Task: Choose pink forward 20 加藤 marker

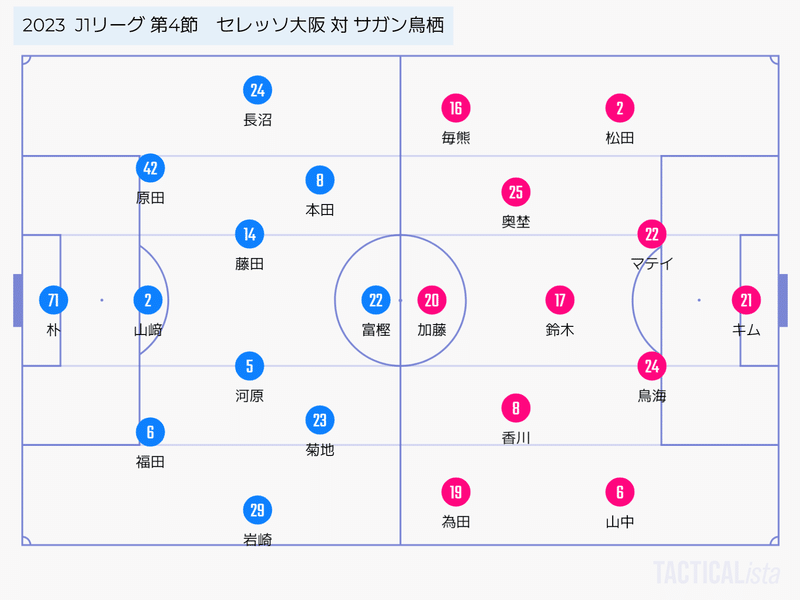Action: (432, 300)
